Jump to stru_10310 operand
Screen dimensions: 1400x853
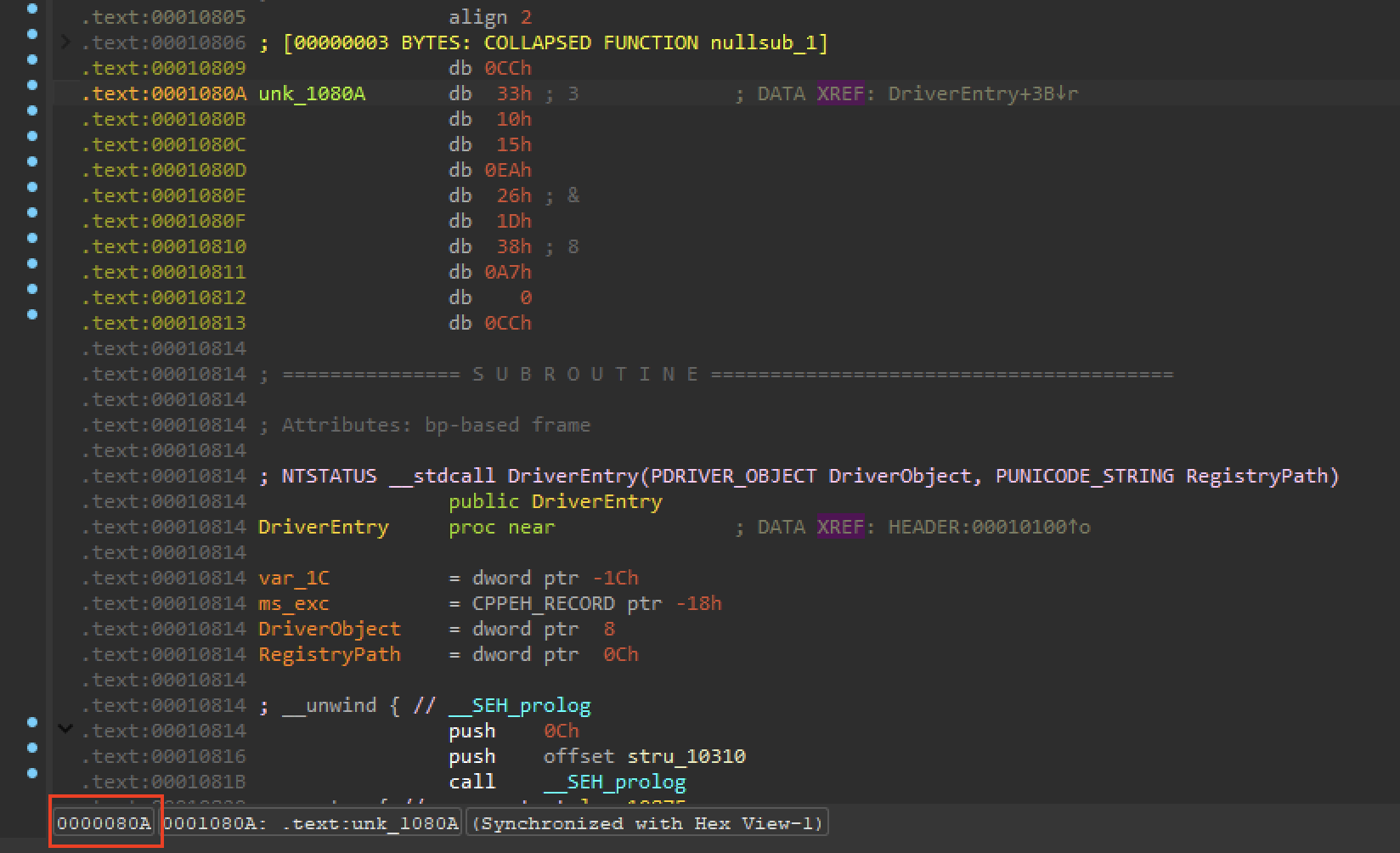coord(686,756)
